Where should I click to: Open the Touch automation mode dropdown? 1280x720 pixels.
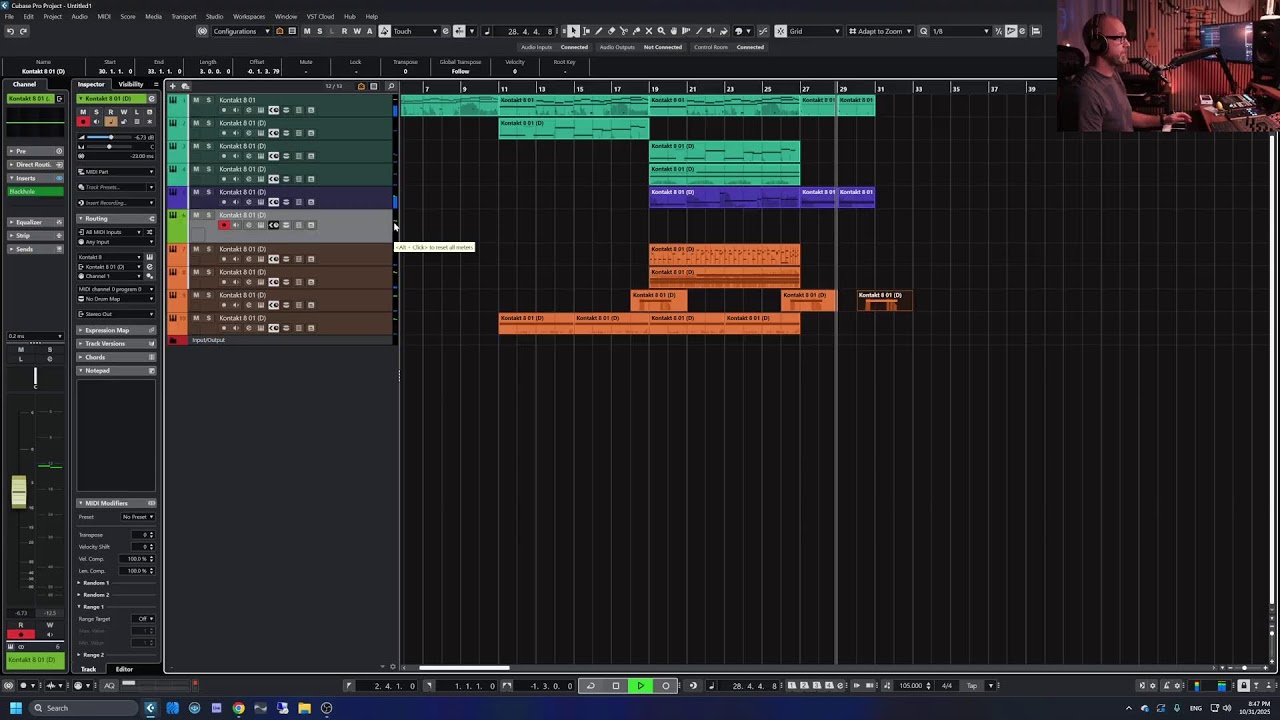point(416,31)
